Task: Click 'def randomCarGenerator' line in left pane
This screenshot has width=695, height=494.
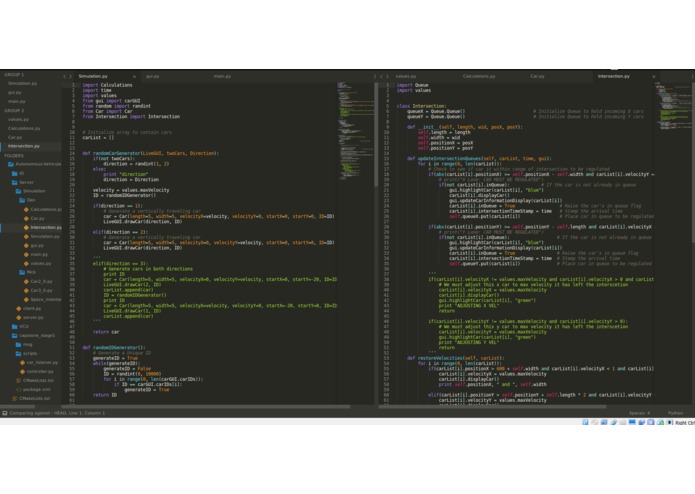Action: 150,153
